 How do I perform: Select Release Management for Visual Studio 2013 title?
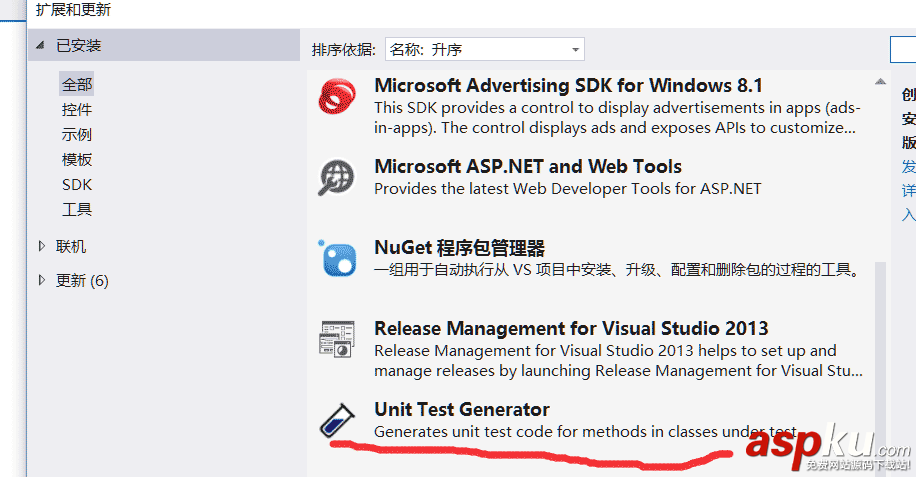click(x=571, y=328)
